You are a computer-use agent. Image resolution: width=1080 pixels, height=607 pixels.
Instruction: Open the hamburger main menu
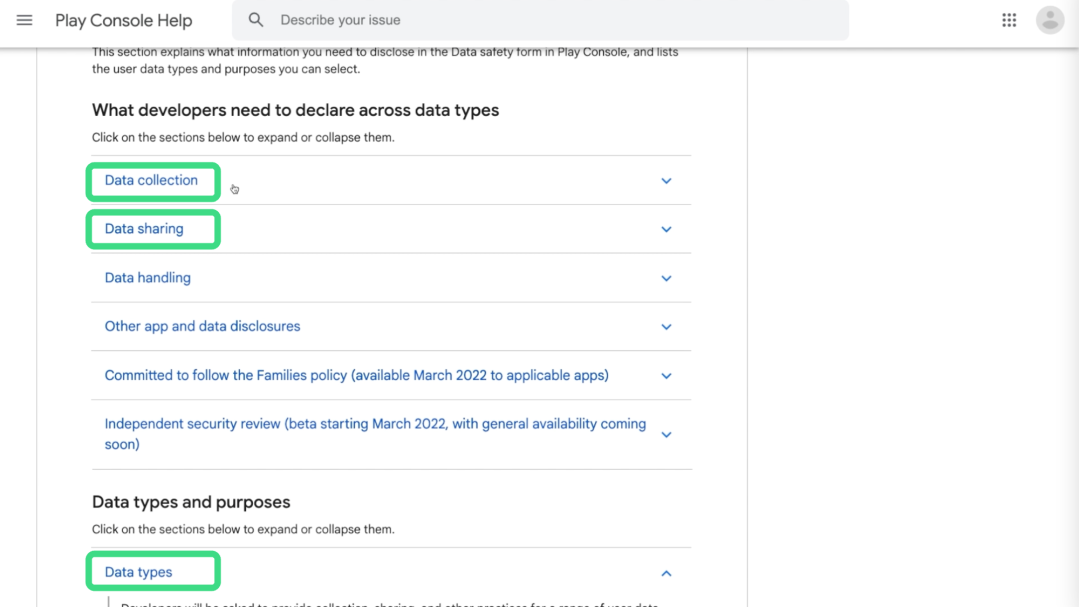pos(25,20)
